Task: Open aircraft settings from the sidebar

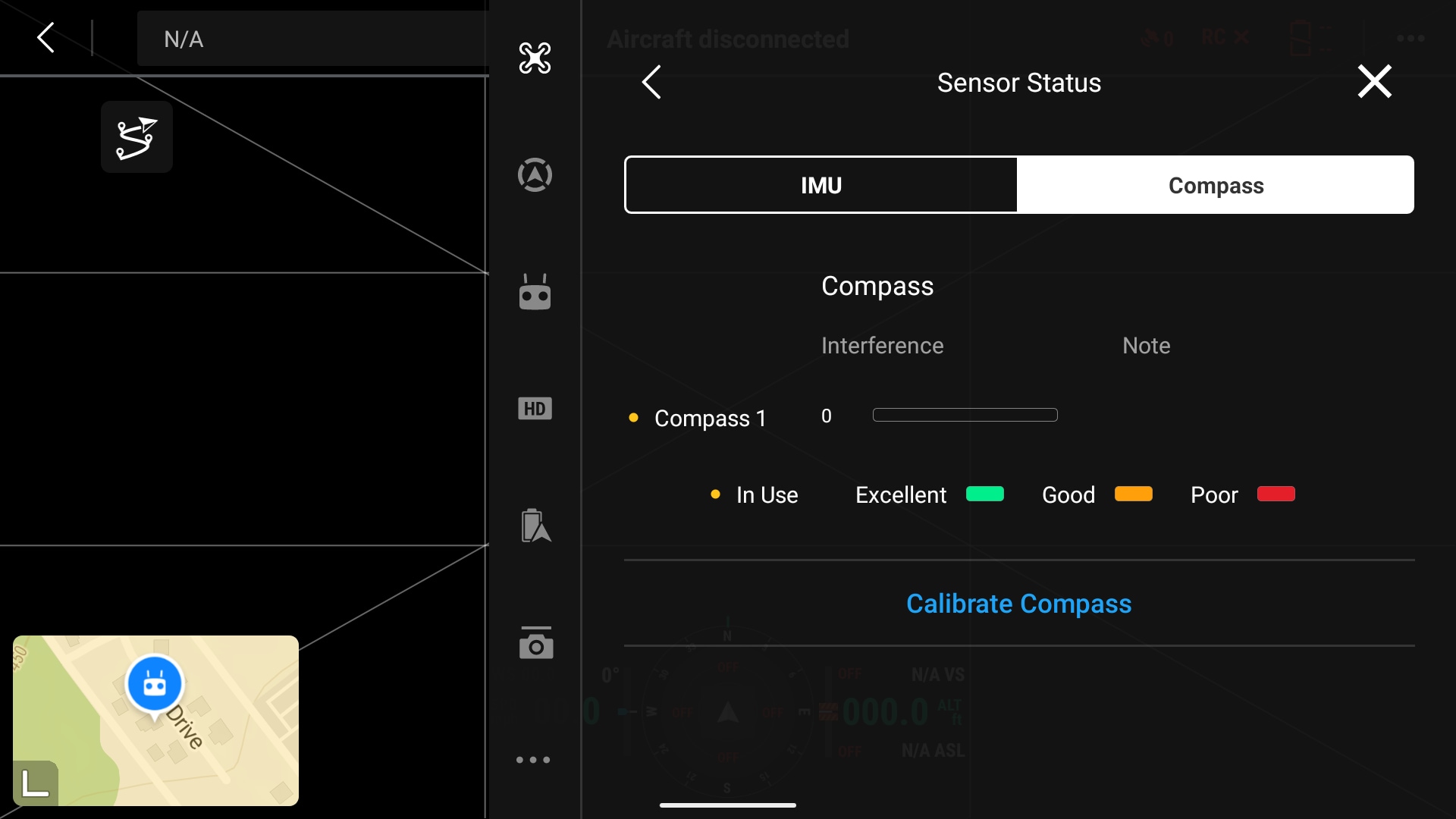Action: (x=535, y=58)
